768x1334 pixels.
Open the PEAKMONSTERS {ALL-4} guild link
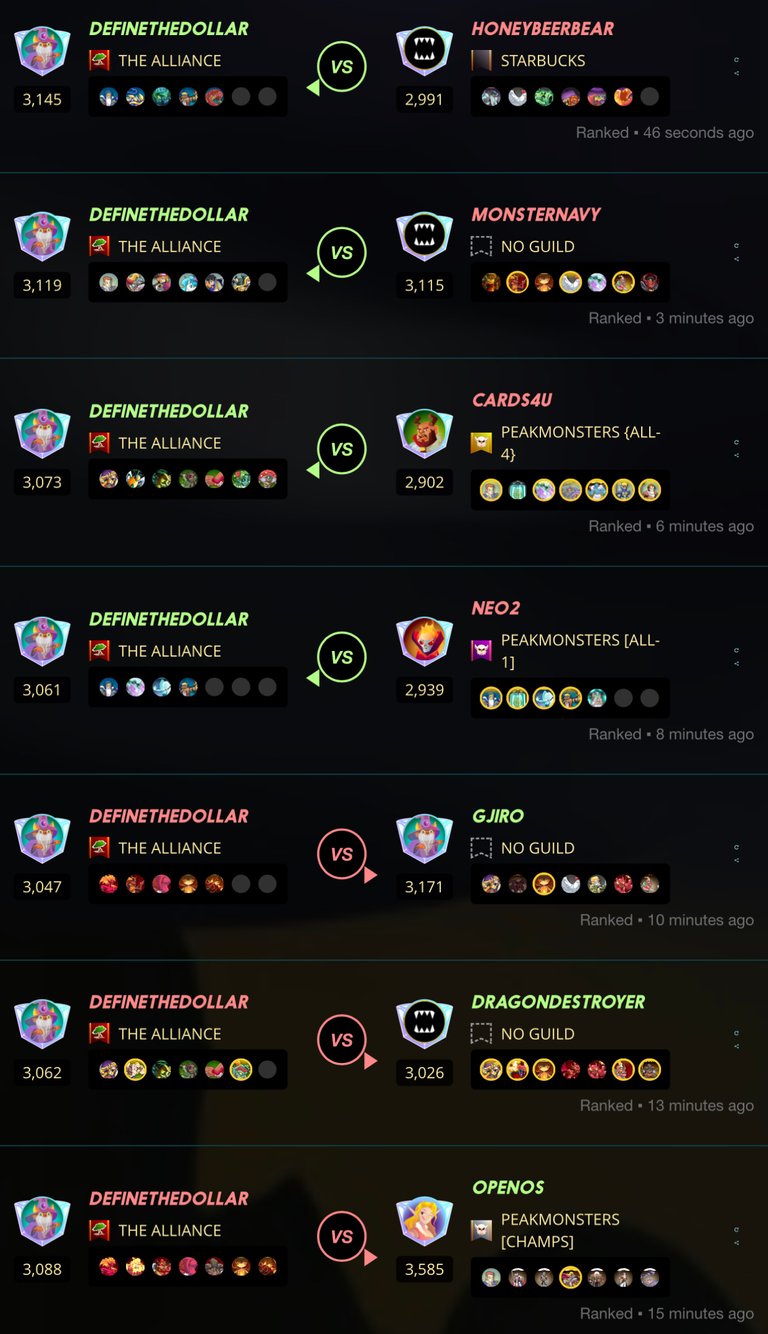pyautogui.click(x=581, y=443)
